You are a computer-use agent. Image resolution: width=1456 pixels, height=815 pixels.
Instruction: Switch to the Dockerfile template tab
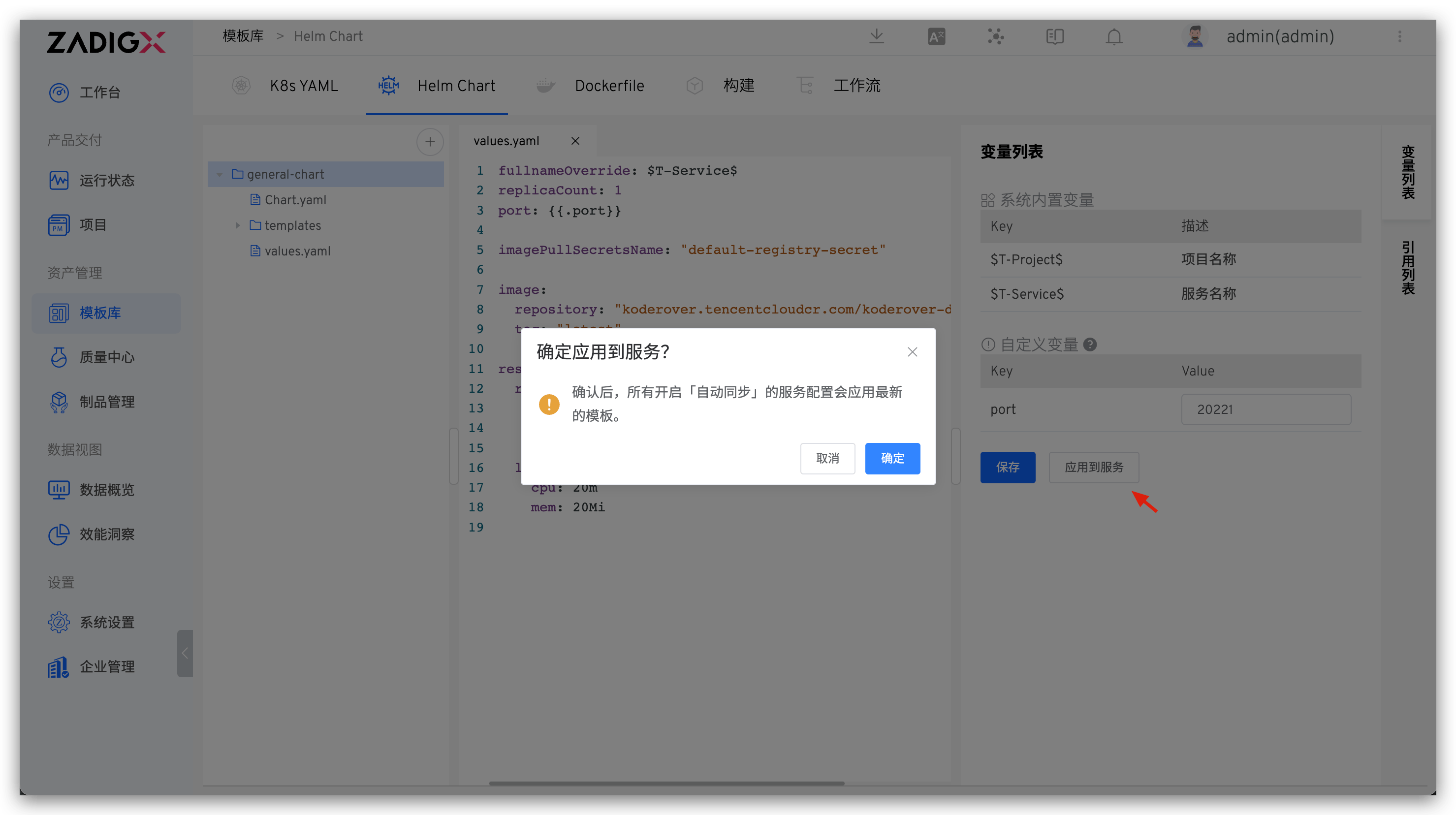(x=610, y=85)
